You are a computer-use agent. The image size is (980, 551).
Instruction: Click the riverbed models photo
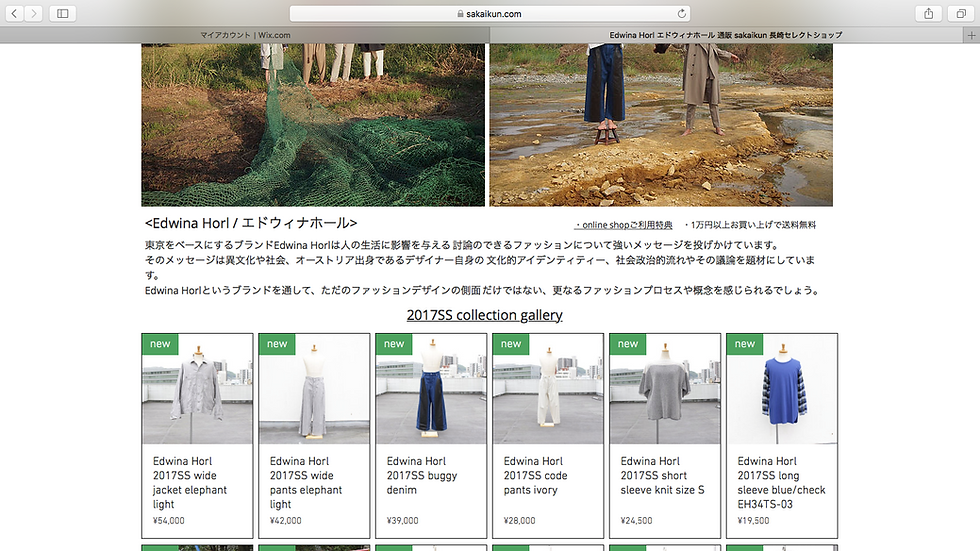pyautogui.click(x=661, y=125)
